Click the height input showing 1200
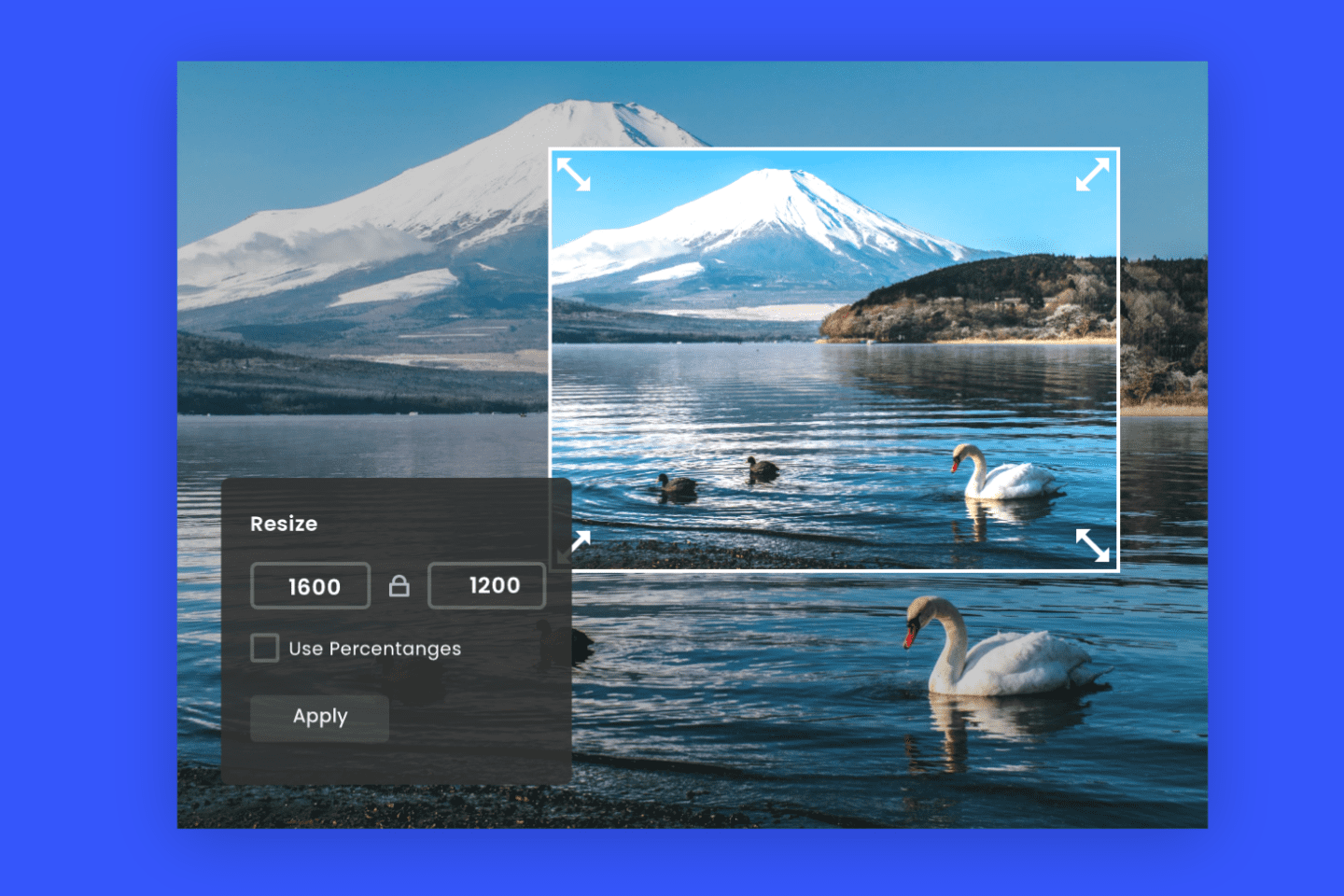 click(x=486, y=585)
